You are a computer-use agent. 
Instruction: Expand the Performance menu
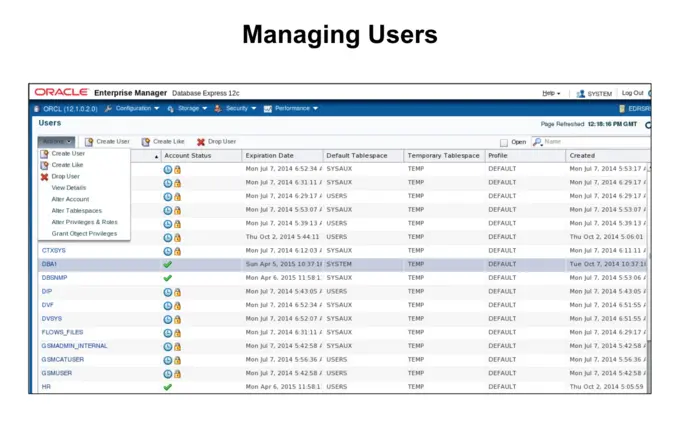tap(296, 108)
